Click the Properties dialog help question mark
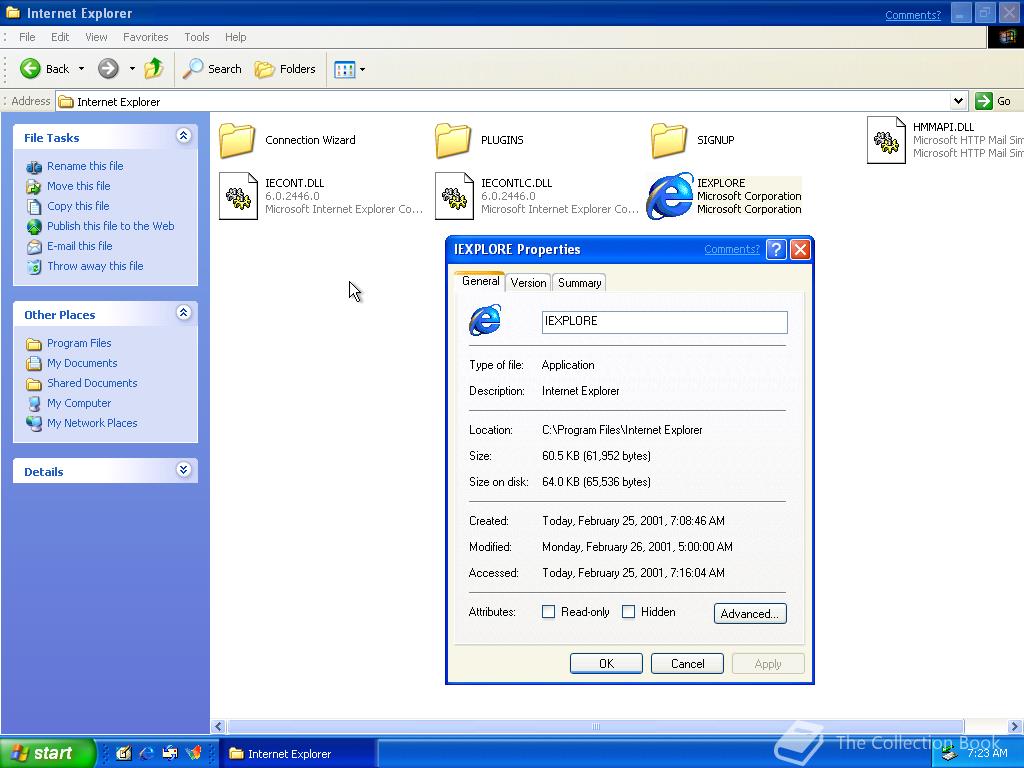This screenshot has width=1024, height=768. (776, 249)
